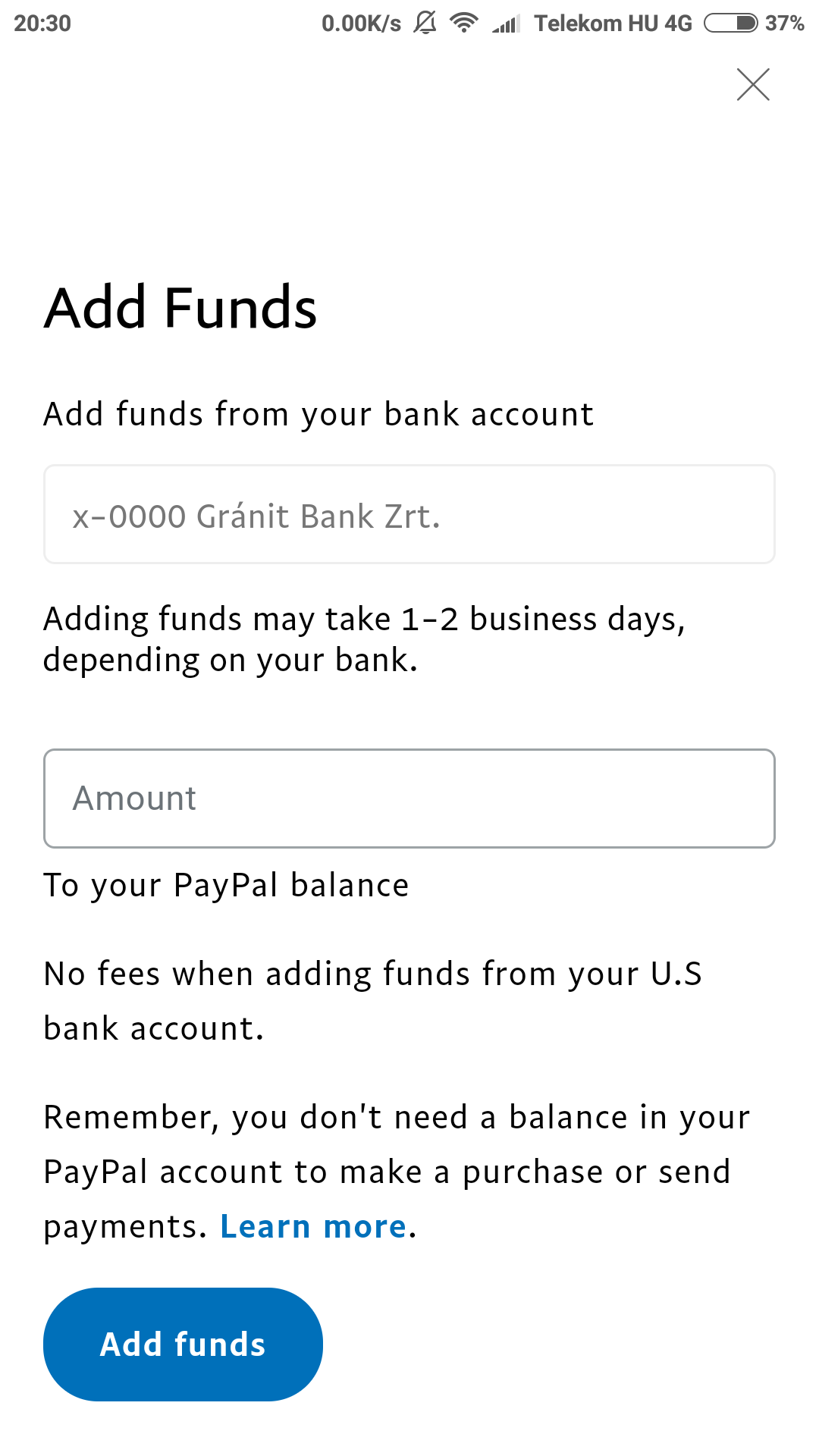819x1456 pixels.
Task: Tap the Add Funds page heading
Action: [x=180, y=308]
